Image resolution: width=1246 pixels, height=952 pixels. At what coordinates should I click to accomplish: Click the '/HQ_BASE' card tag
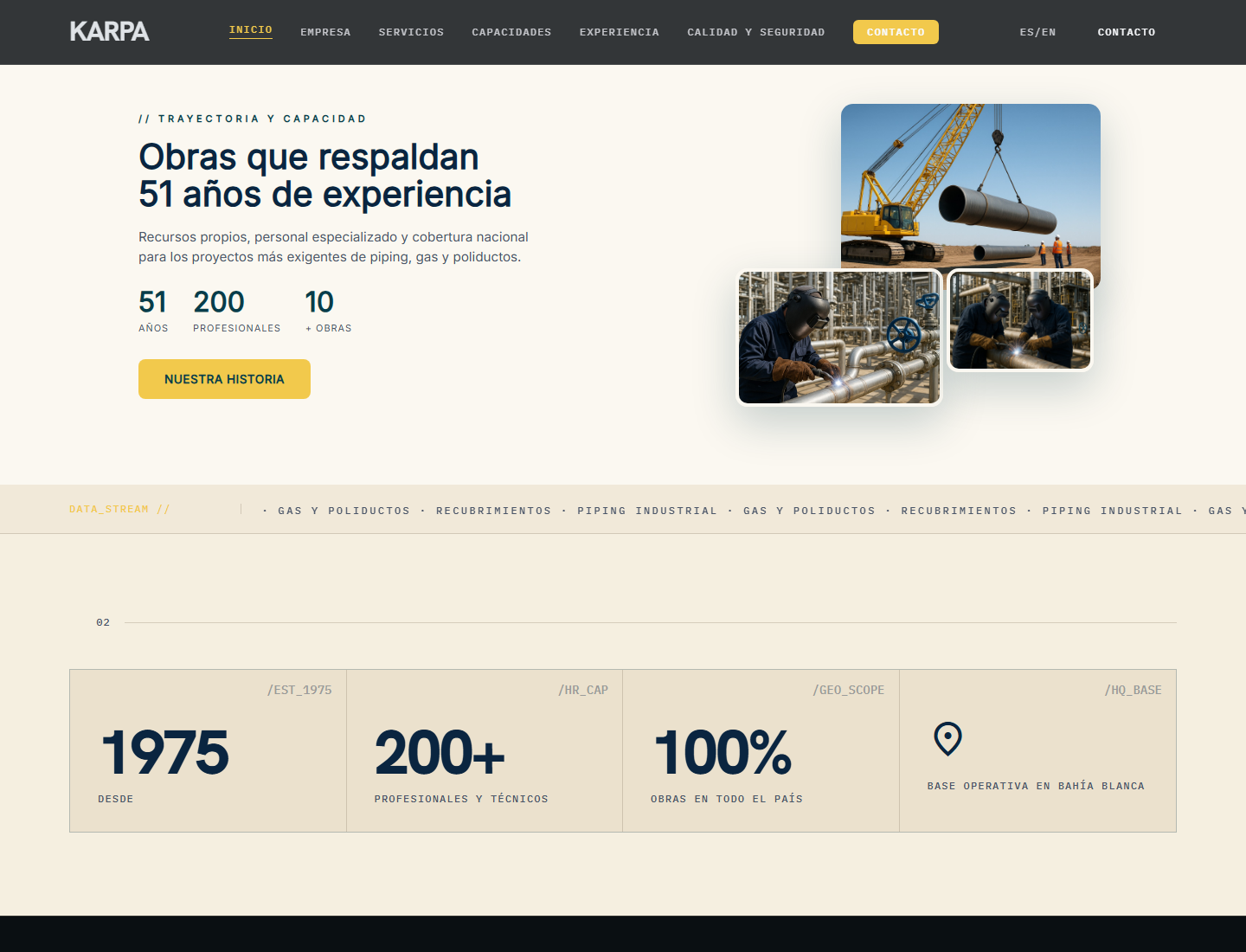1133,690
